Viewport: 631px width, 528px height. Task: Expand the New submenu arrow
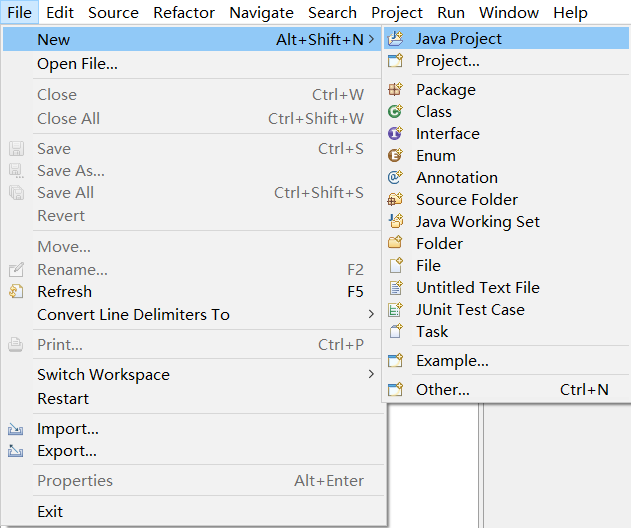371,39
